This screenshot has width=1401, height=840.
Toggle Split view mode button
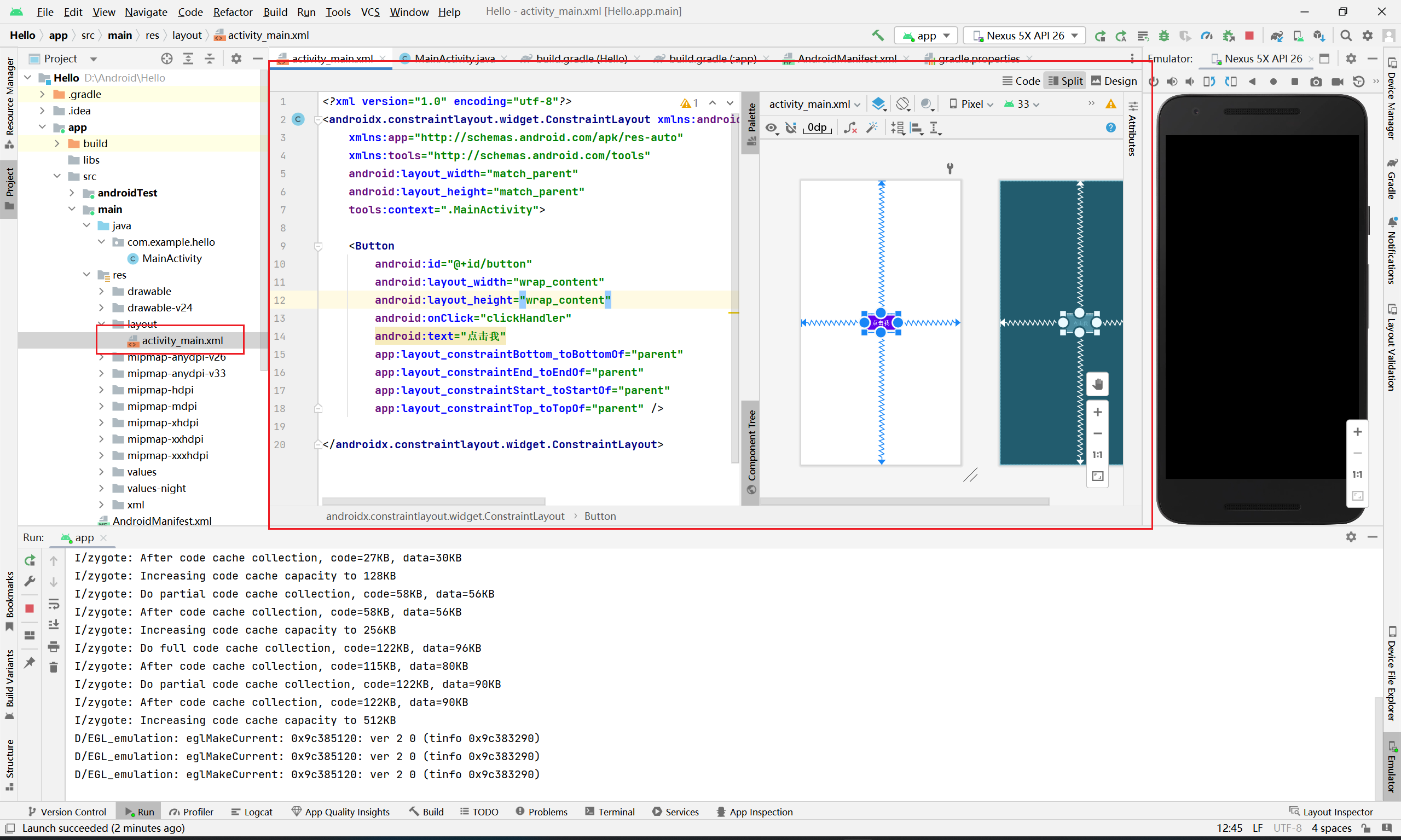[1066, 81]
